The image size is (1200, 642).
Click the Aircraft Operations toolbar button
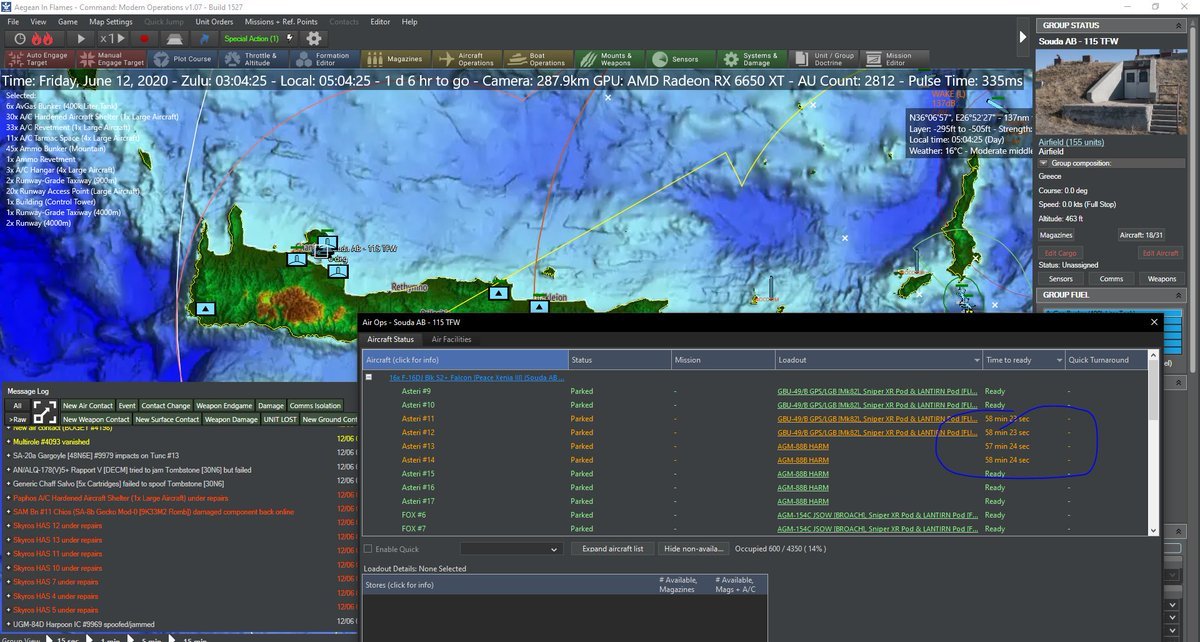click(x=468, y=59)
